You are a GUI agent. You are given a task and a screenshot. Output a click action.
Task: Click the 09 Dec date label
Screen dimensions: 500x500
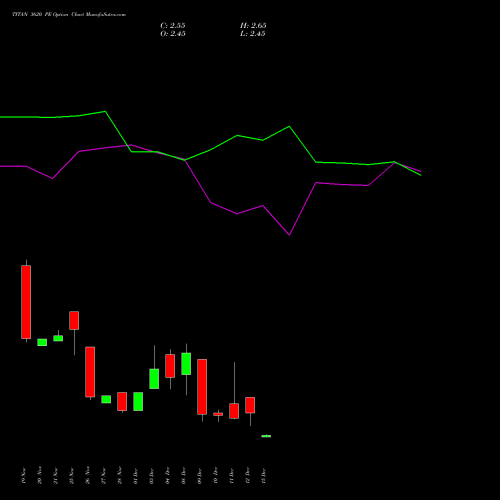200,475
